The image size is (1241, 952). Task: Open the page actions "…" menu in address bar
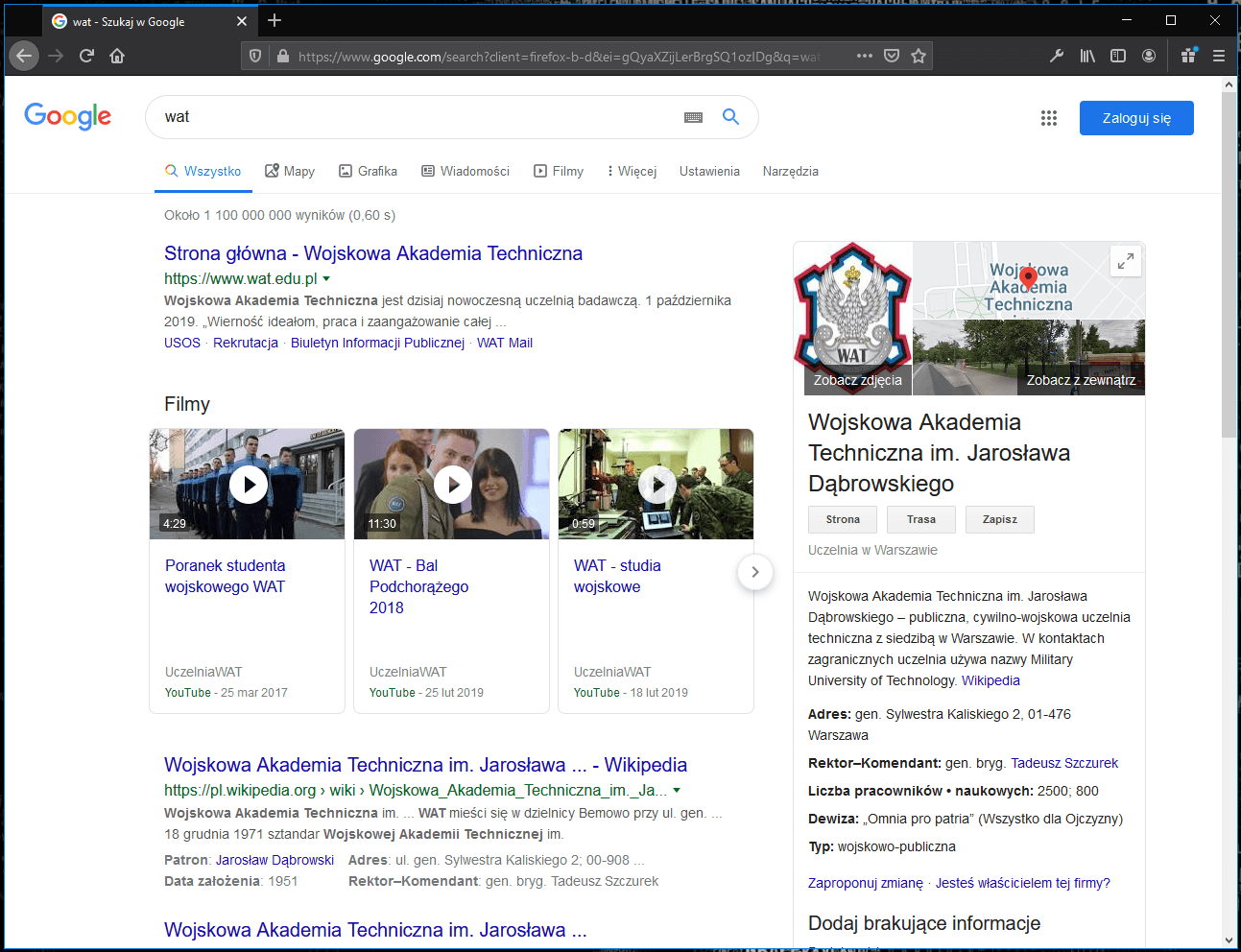[864, 56]
